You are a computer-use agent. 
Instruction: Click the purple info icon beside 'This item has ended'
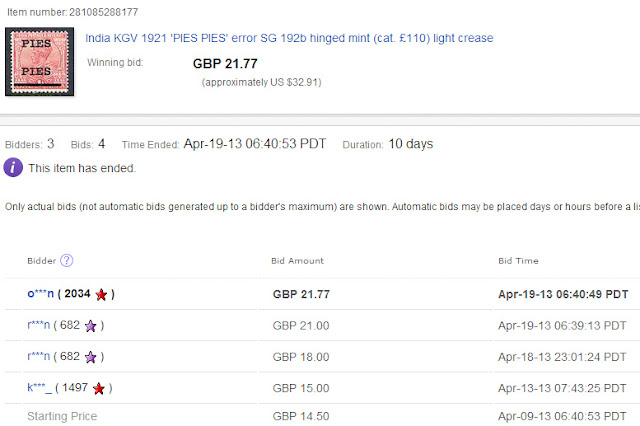pyautogui.click(x=13, y=167)
